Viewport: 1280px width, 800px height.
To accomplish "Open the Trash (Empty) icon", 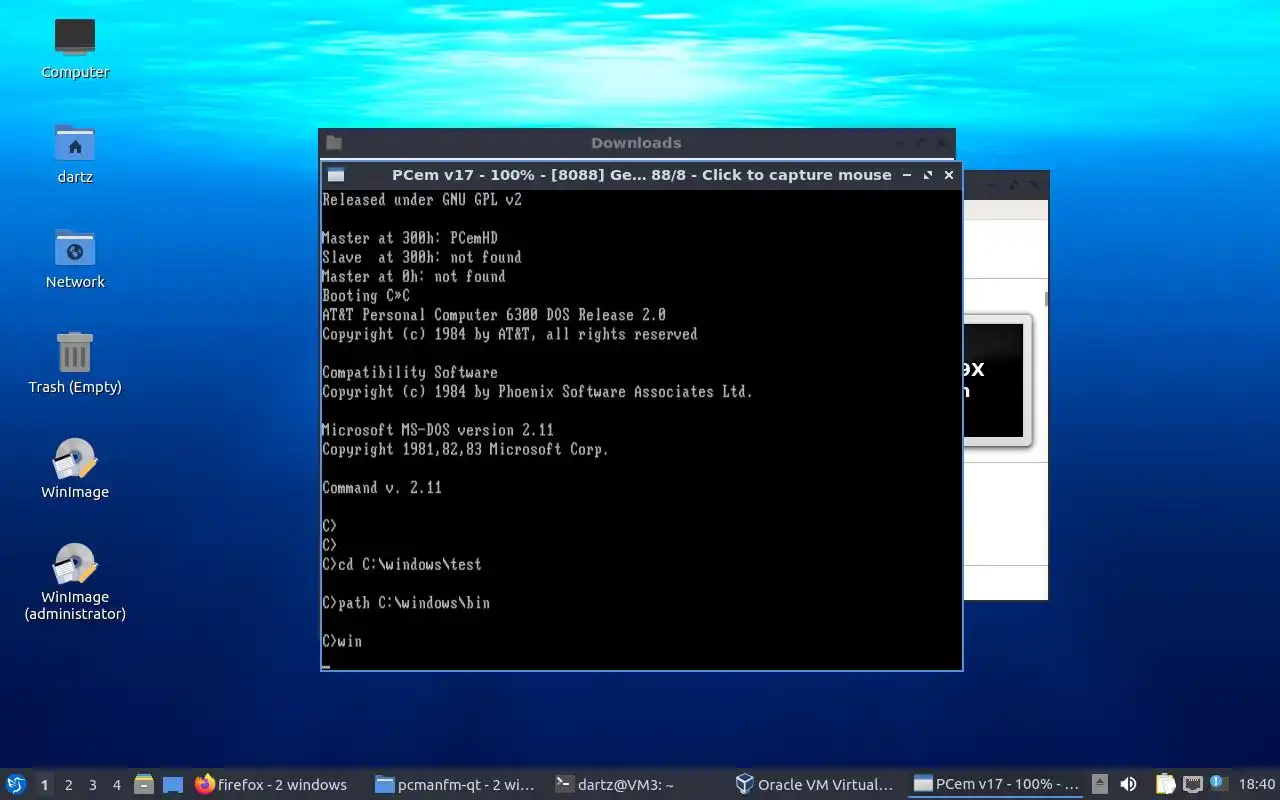I will 75,363.
